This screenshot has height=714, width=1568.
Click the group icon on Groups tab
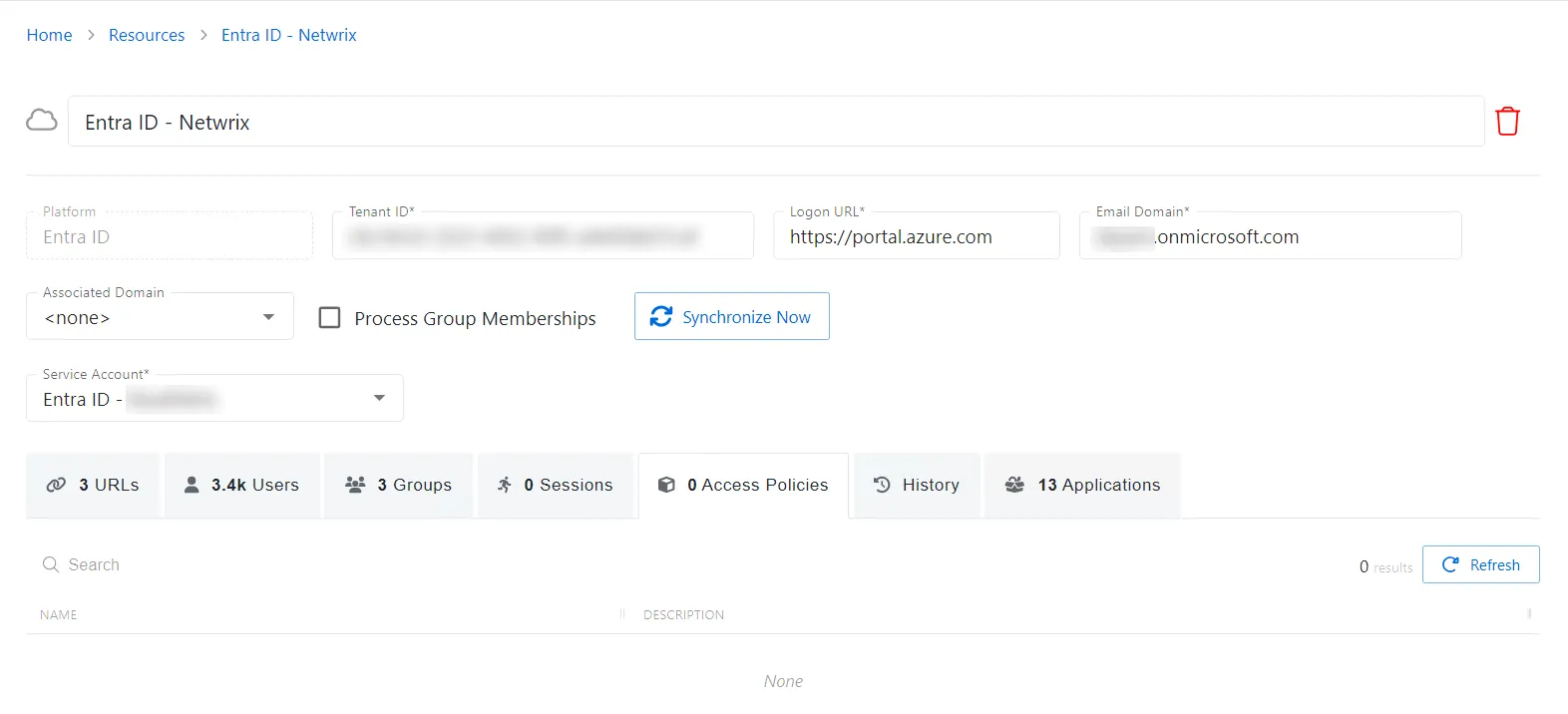(355, 485)
